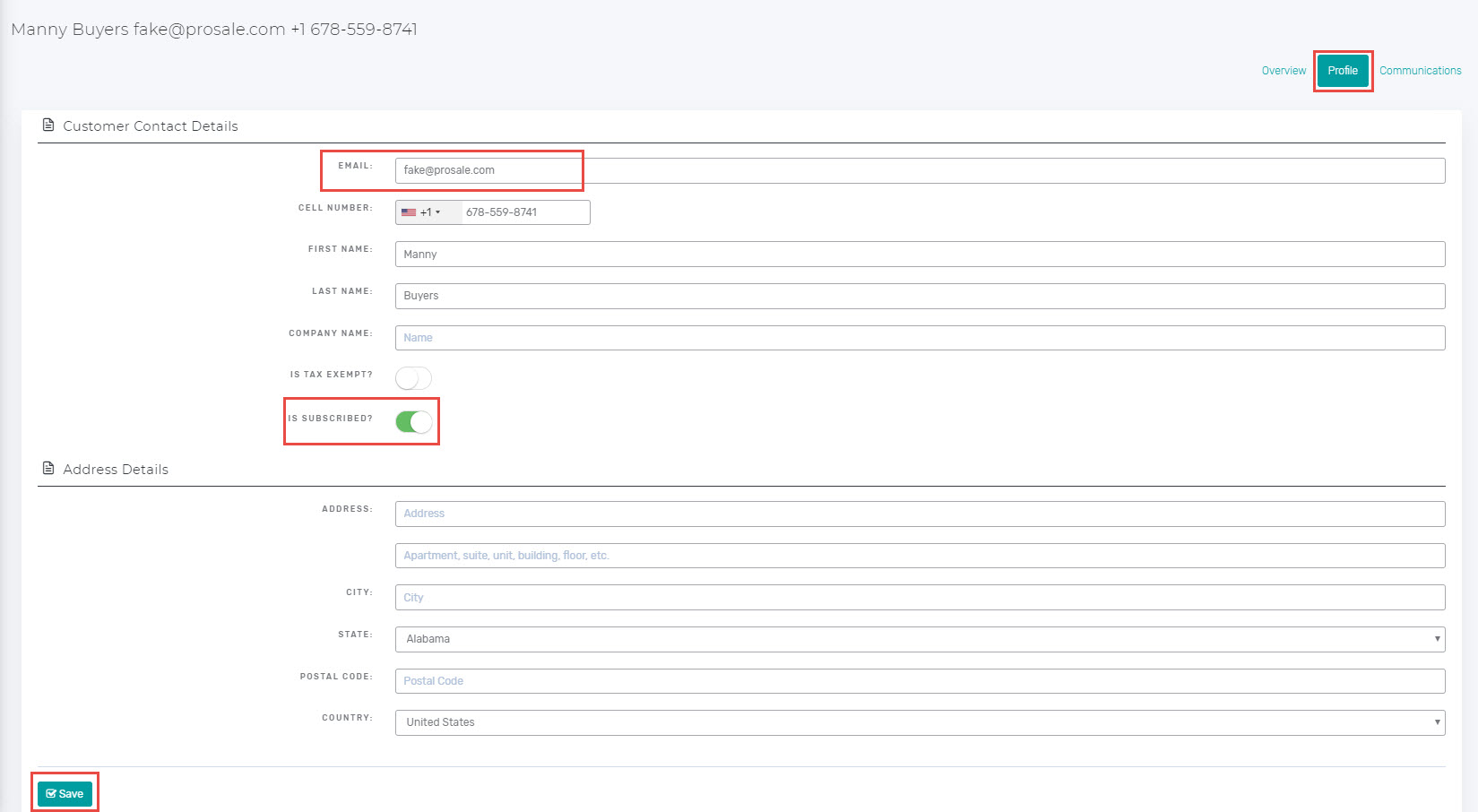Click the Address Details document icon
Screen dimensions: 1478x812
tap(48, 469)
